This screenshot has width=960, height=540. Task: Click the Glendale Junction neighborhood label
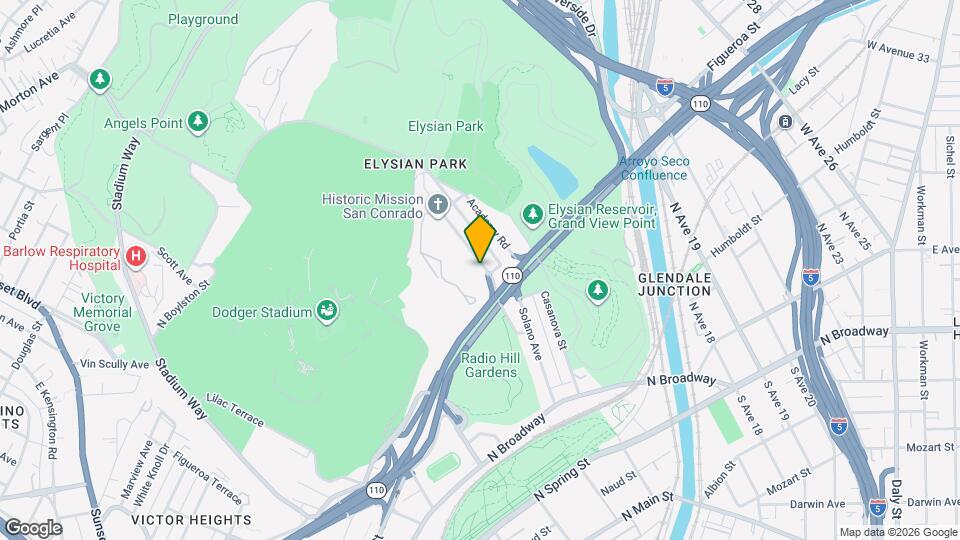tap(675, 285)
